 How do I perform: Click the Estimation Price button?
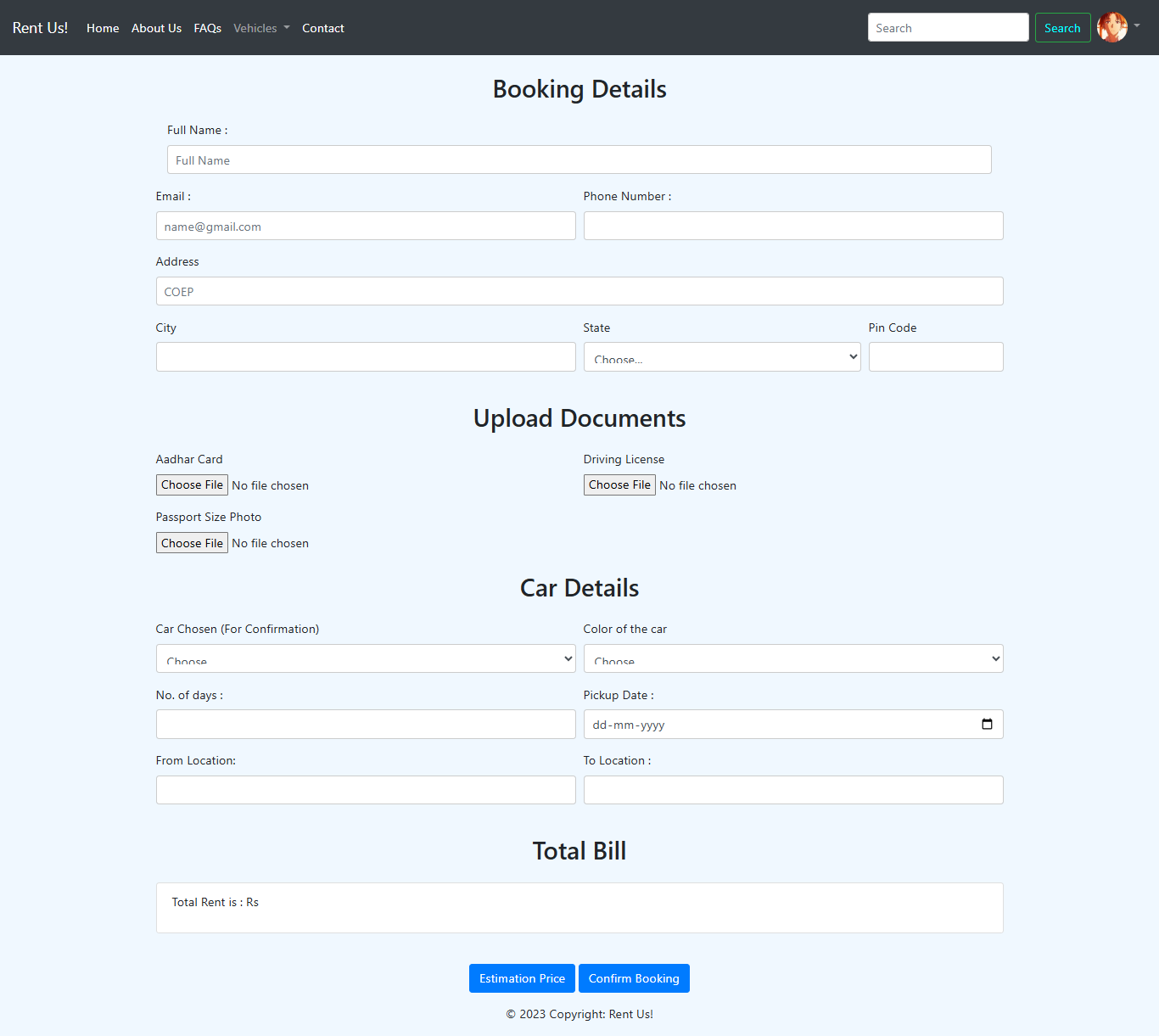coord(522,978)
